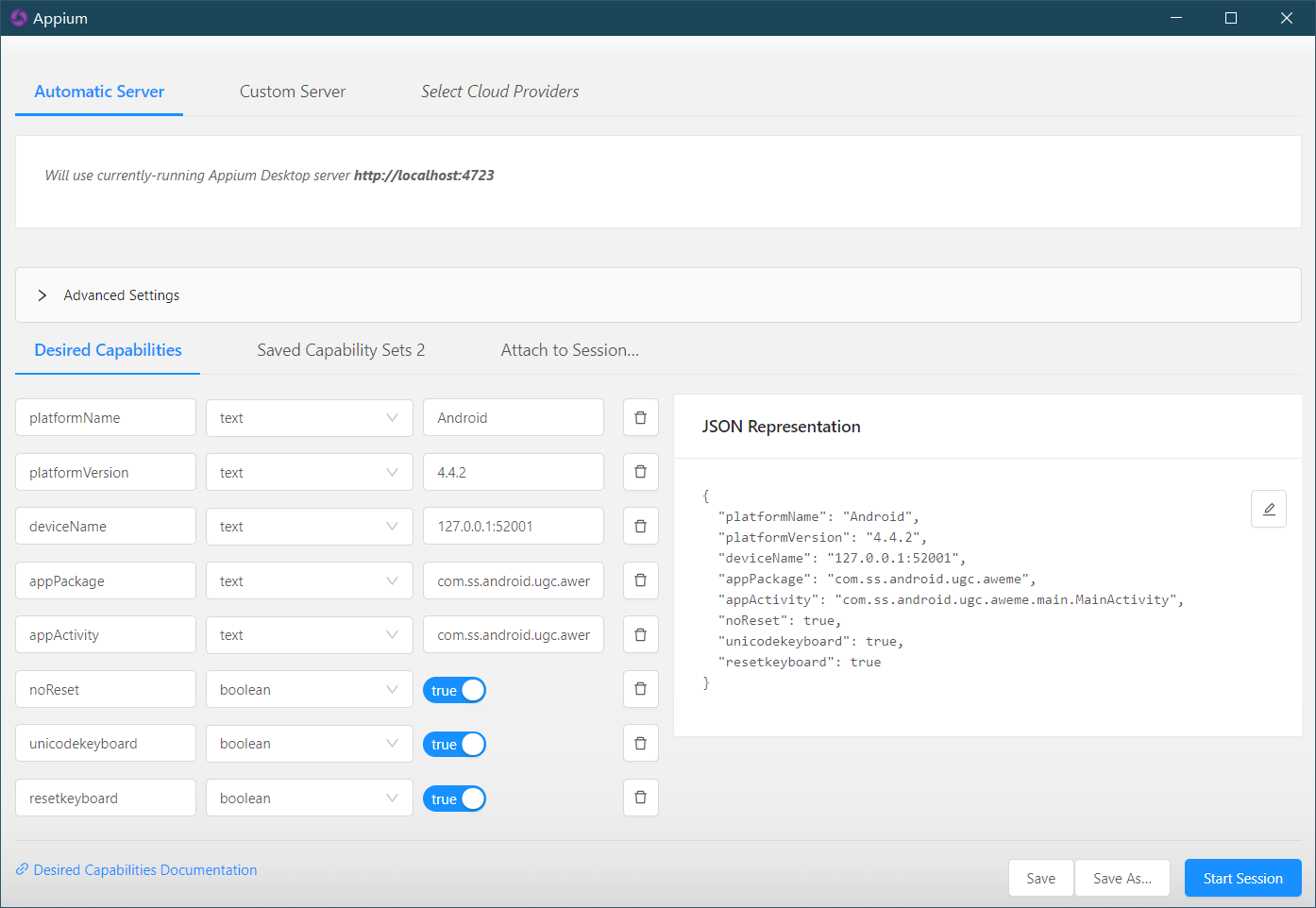Expand the Advanced Settings section
Screen dimensions: 1316x908
(658, 295)
